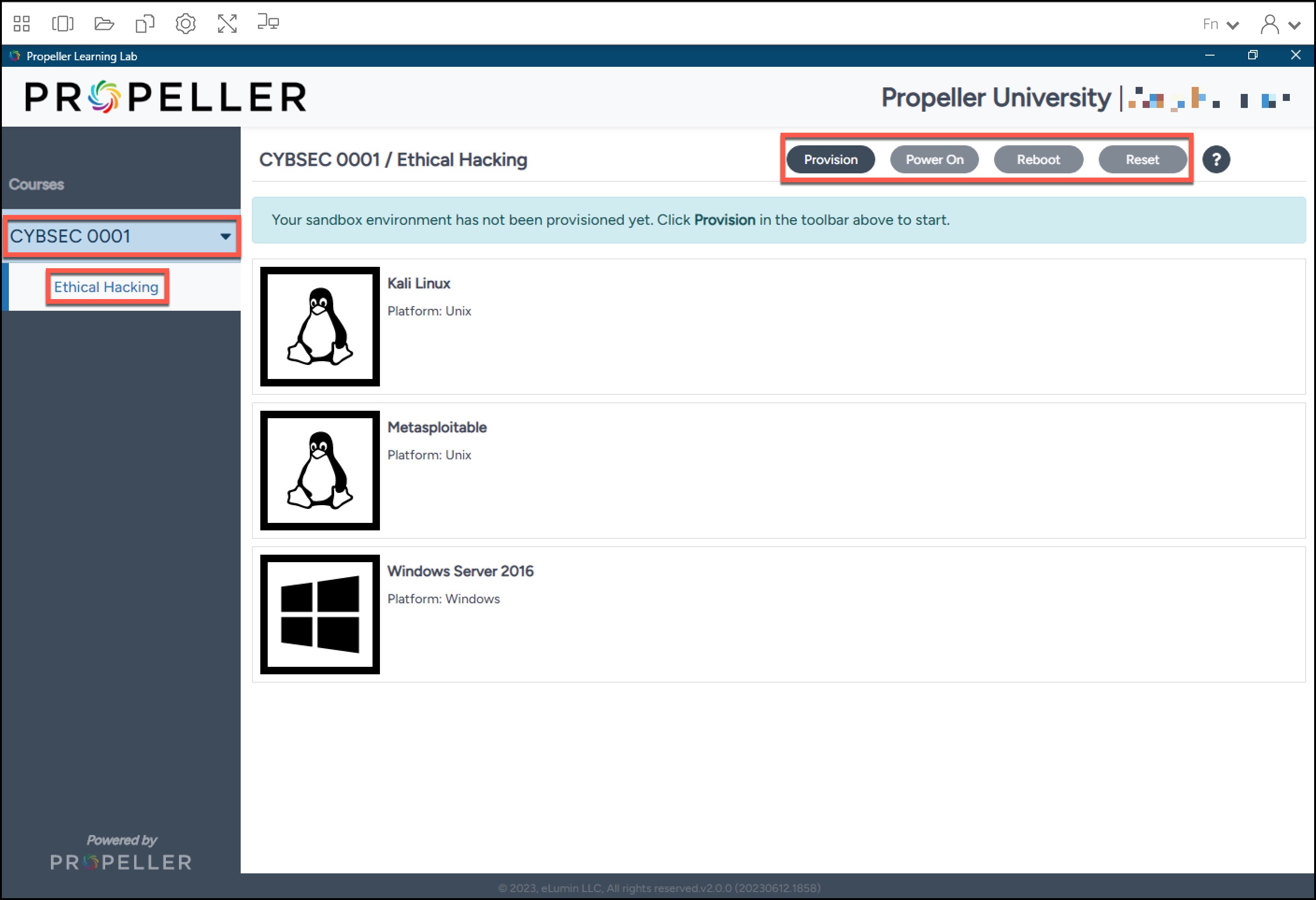Open help via the question mark icon
The width and height of the screenshot is (1316, 900).
tap(1216, 160)
